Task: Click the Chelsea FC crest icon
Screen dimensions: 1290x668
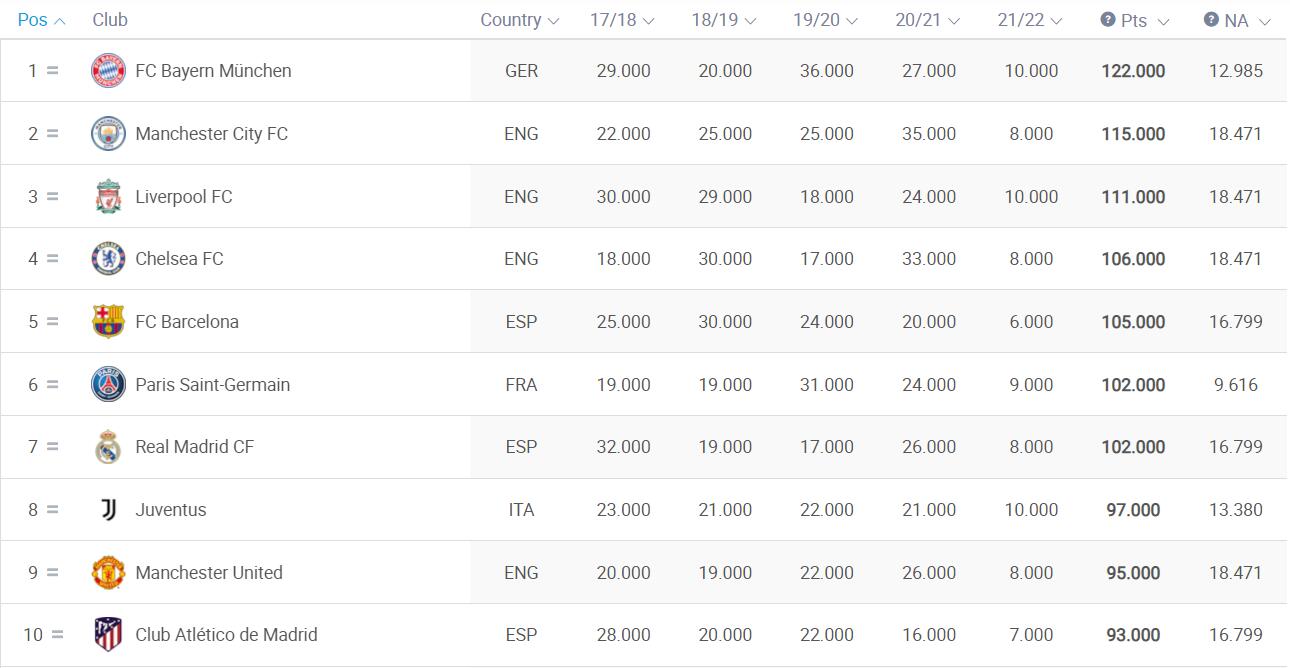Action: click(x=108, y=259)
